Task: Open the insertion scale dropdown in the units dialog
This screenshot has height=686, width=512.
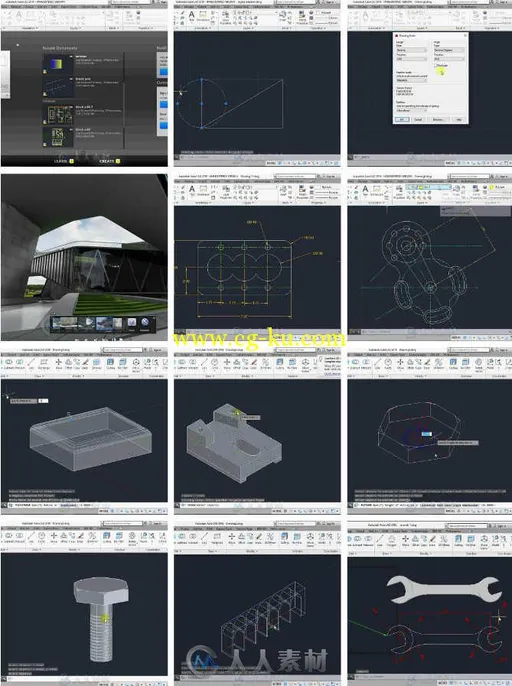Action: (411, 80)
